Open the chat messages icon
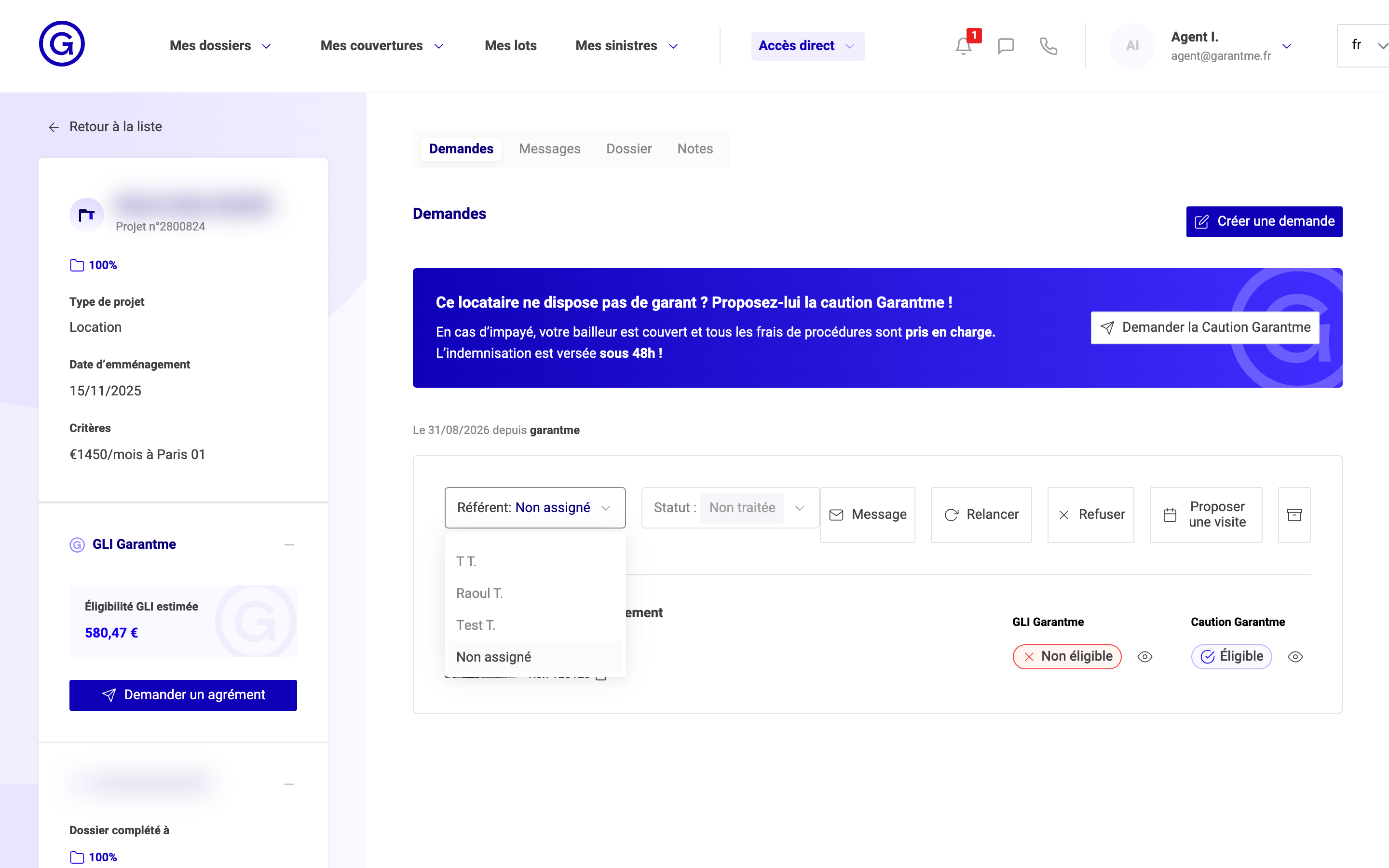1389x868 pixels. 1006,46
